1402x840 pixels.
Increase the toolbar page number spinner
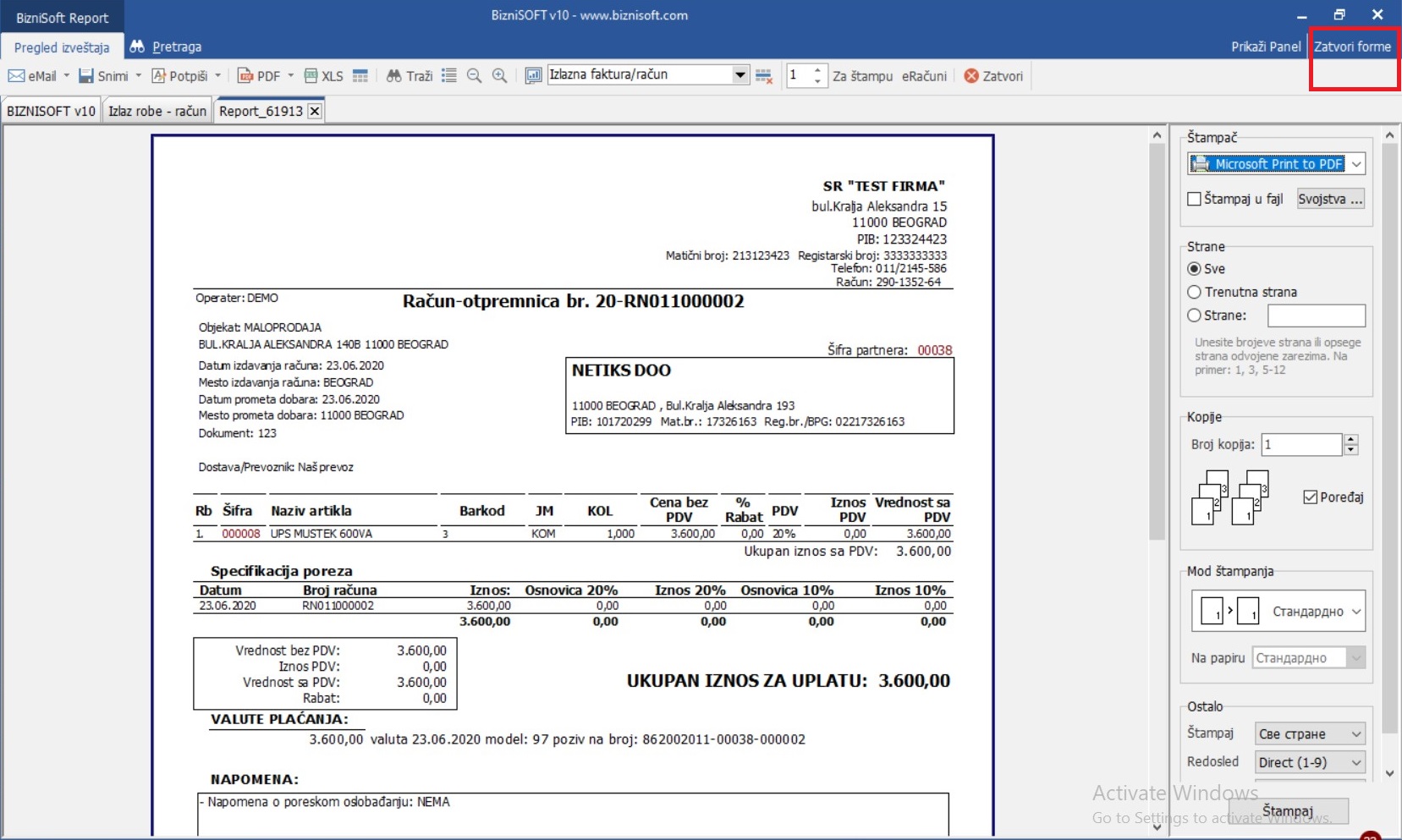(x=817, y=70)
